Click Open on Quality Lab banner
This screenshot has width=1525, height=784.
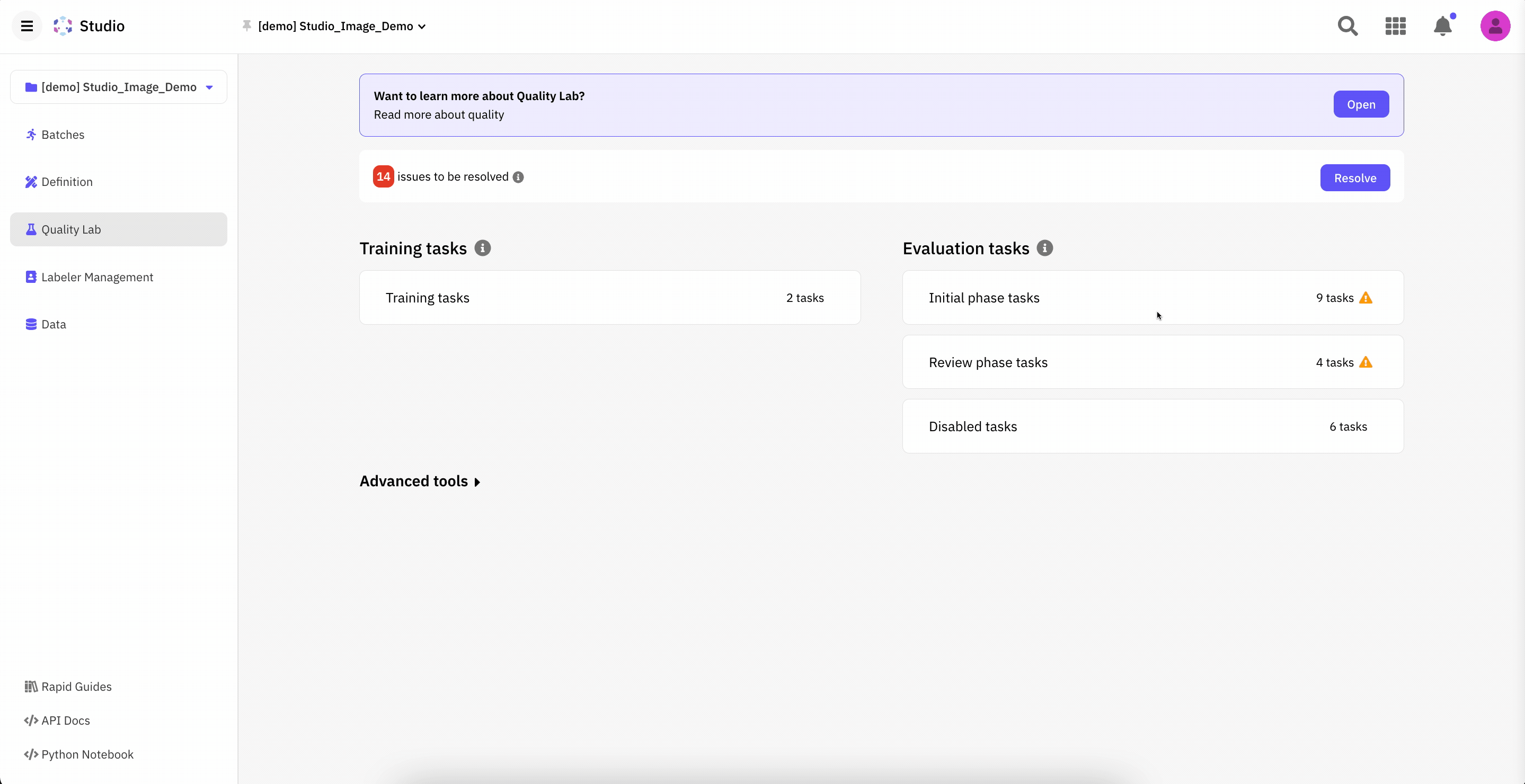[x=1360, y=105]
